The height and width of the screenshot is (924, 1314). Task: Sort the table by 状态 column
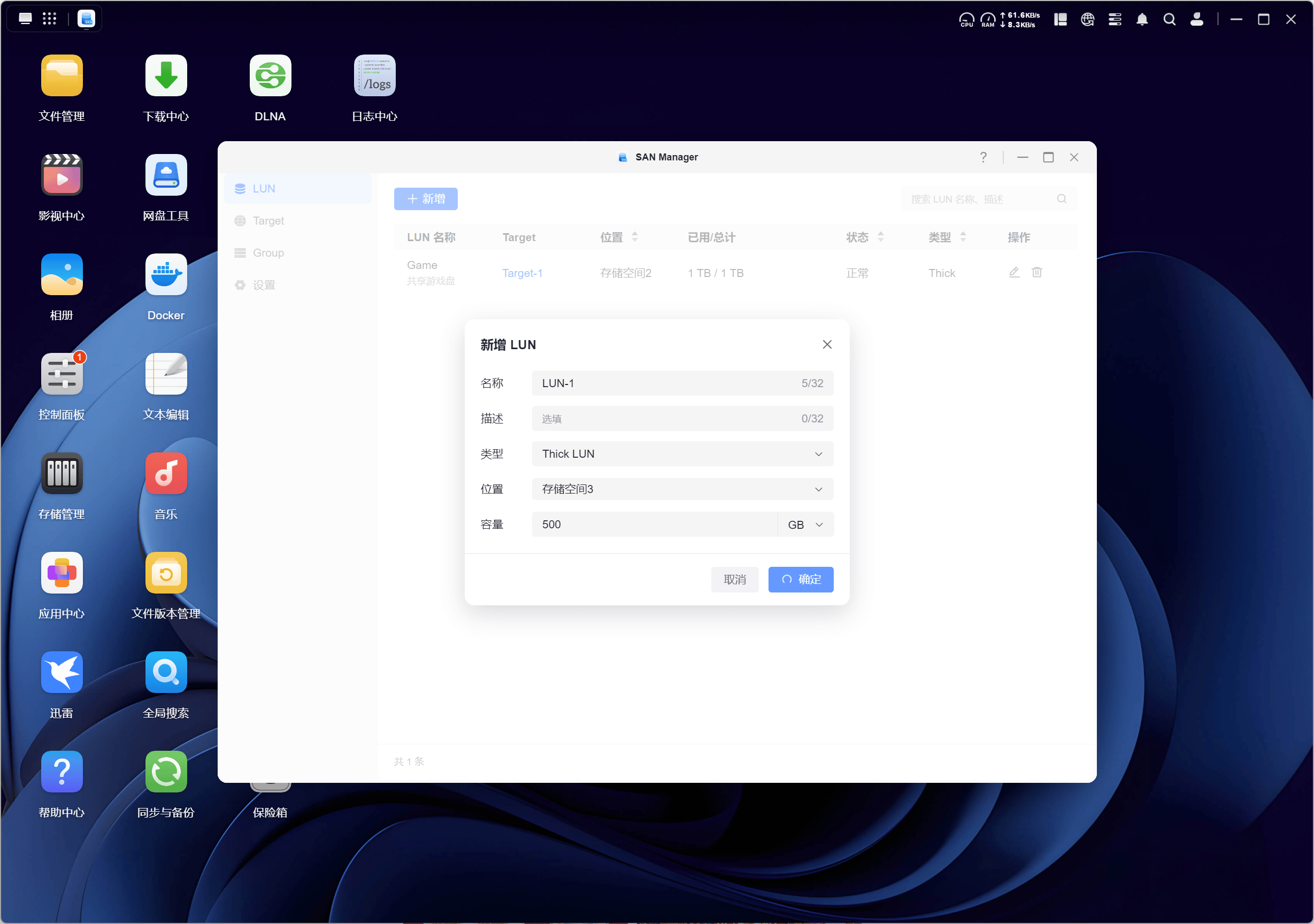(880, 237)
